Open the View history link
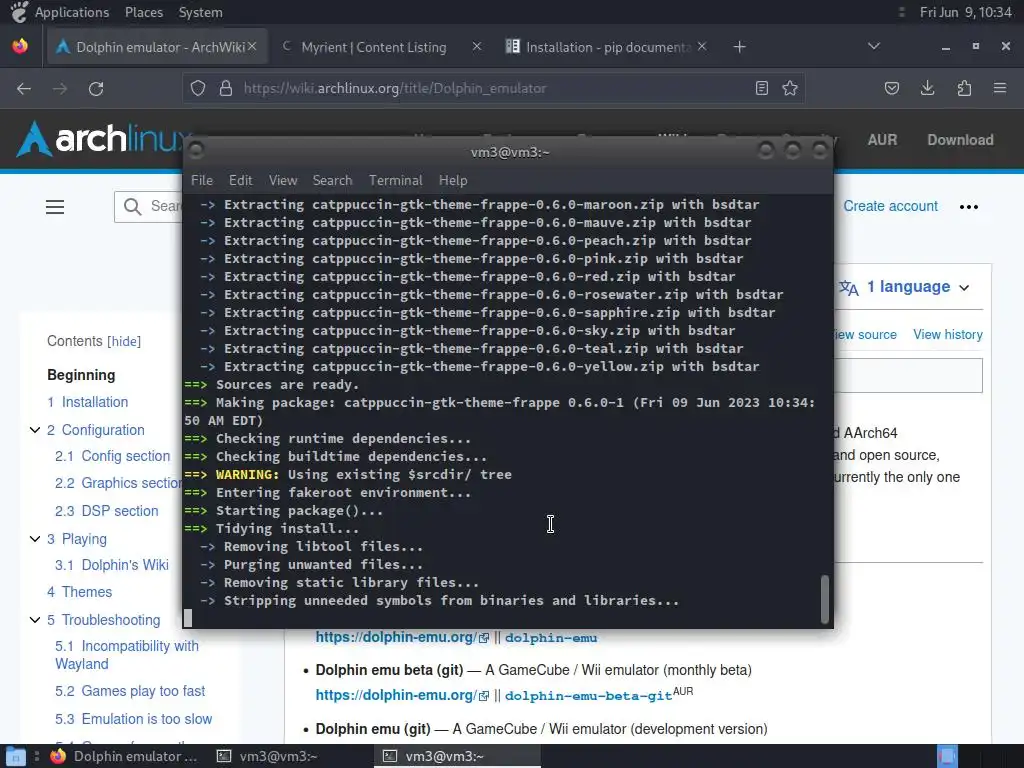 [x=948, y=334]
